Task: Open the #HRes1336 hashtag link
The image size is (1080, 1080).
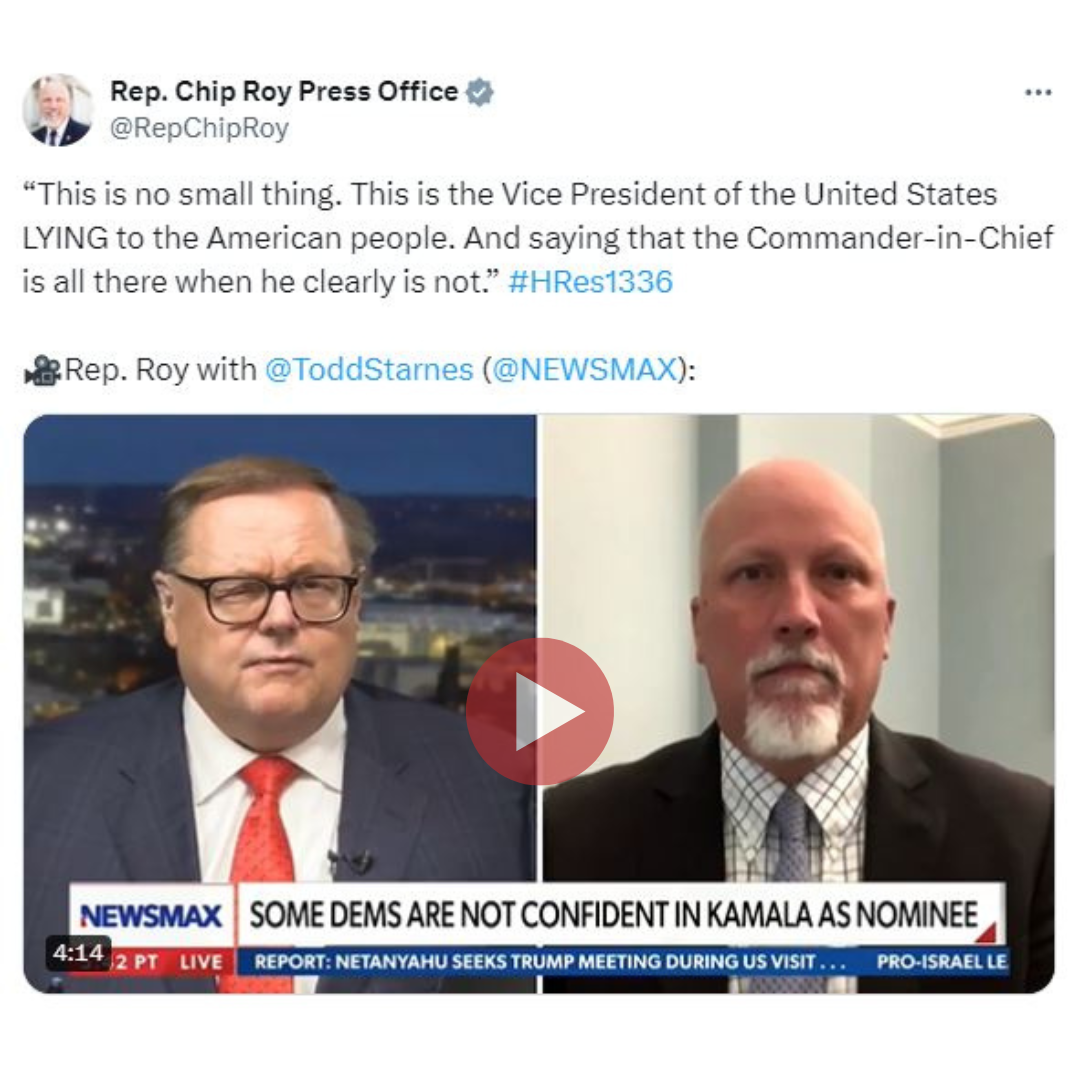Action: click(x=590, y=282)
